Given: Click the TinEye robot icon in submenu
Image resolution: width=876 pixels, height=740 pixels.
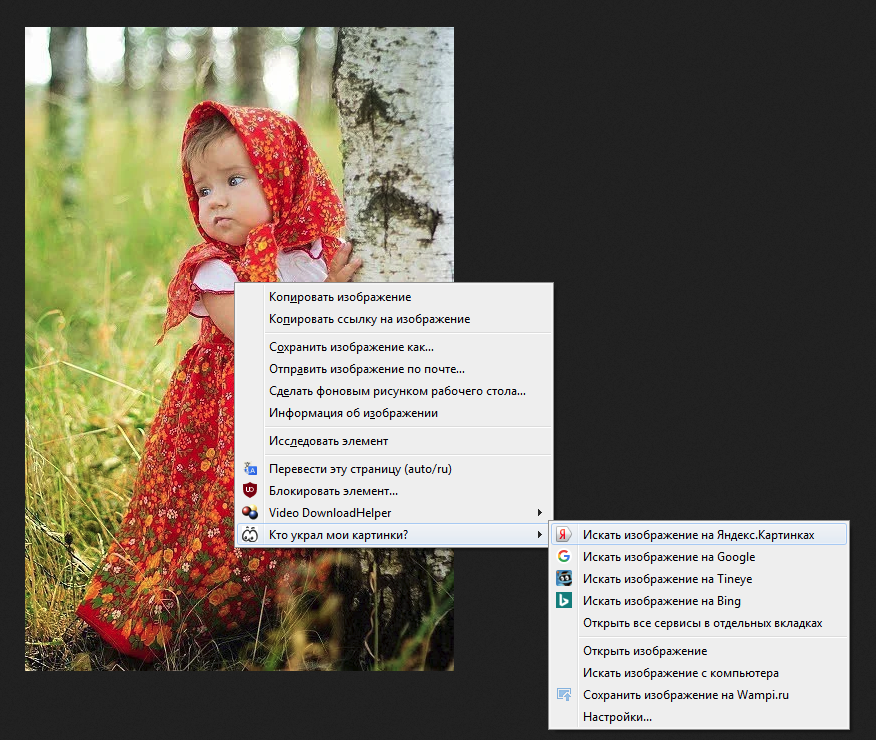Looking at the screenshot, I should 564,578.
